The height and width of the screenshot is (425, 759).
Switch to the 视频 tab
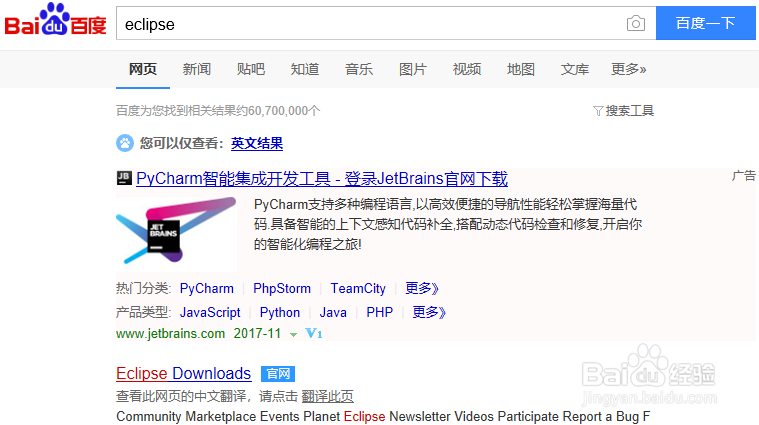[x=467, y=69]
